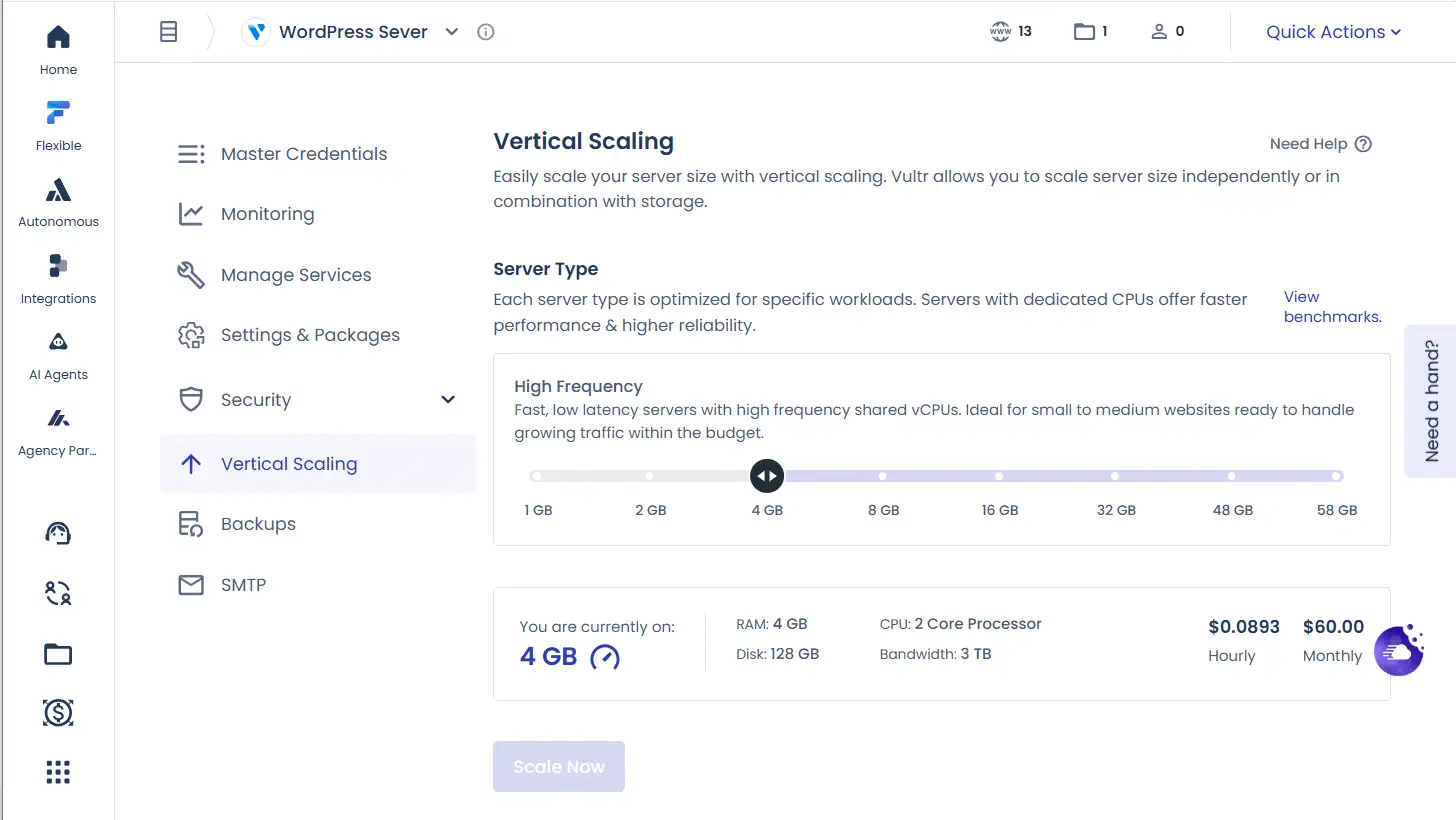
Task: Click the floating cloud rocket icon
Action: (1399, 650)
